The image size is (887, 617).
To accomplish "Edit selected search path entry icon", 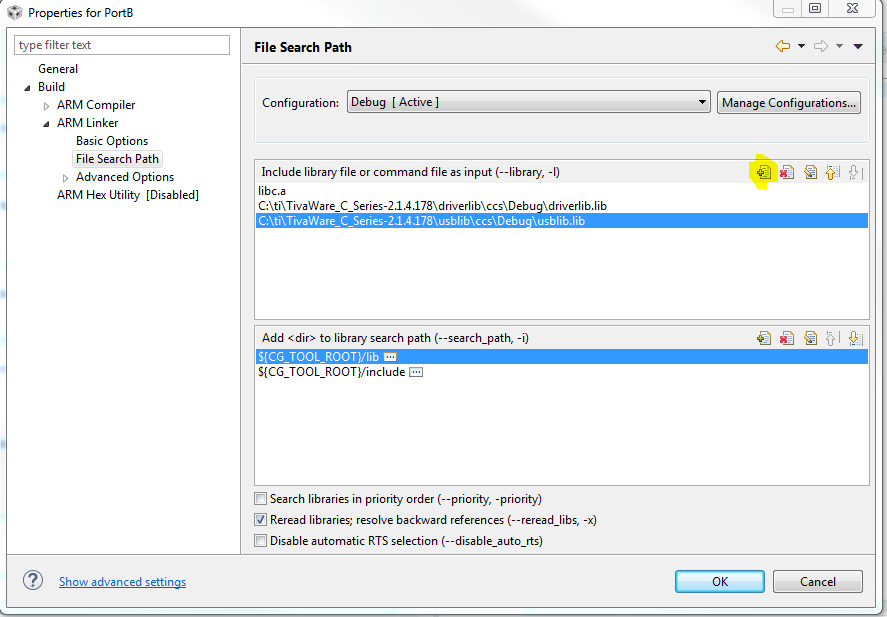I will point(811,338).
